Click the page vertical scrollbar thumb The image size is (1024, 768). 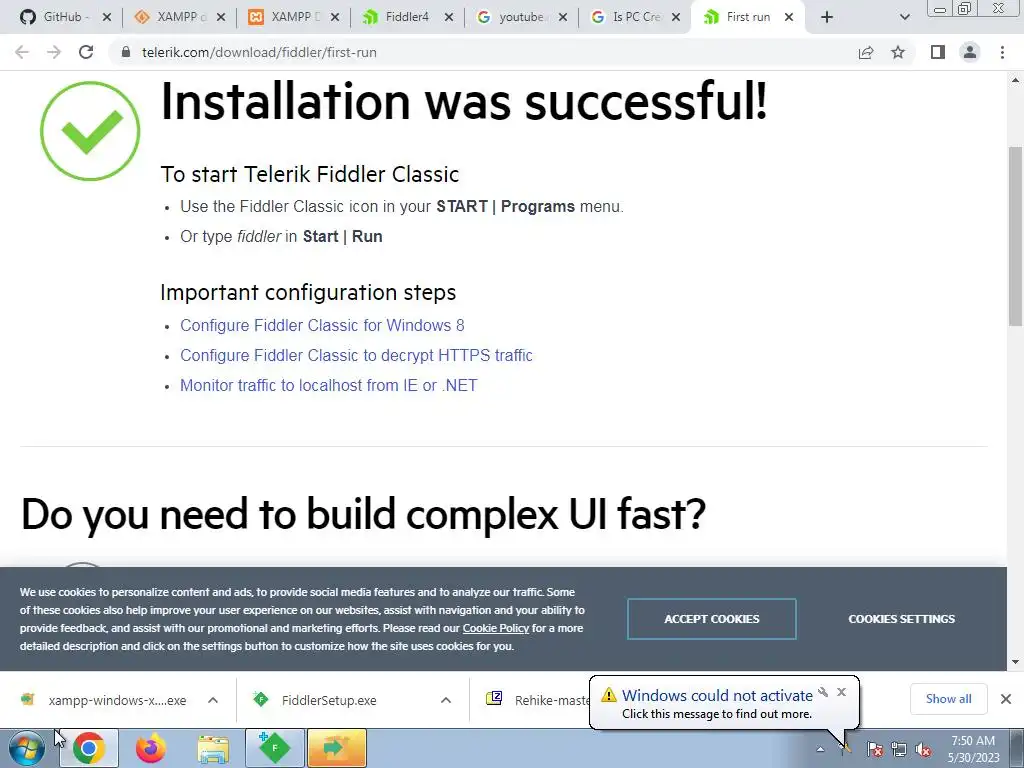point(1015,236)
